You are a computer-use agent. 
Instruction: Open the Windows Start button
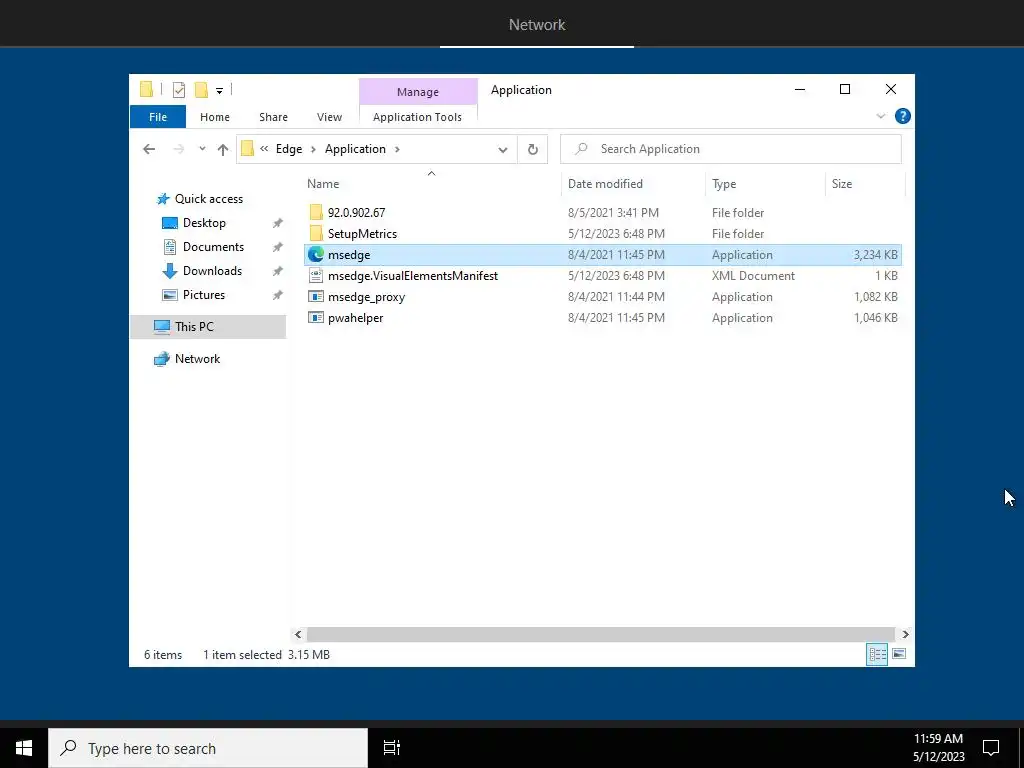point(24,748)
